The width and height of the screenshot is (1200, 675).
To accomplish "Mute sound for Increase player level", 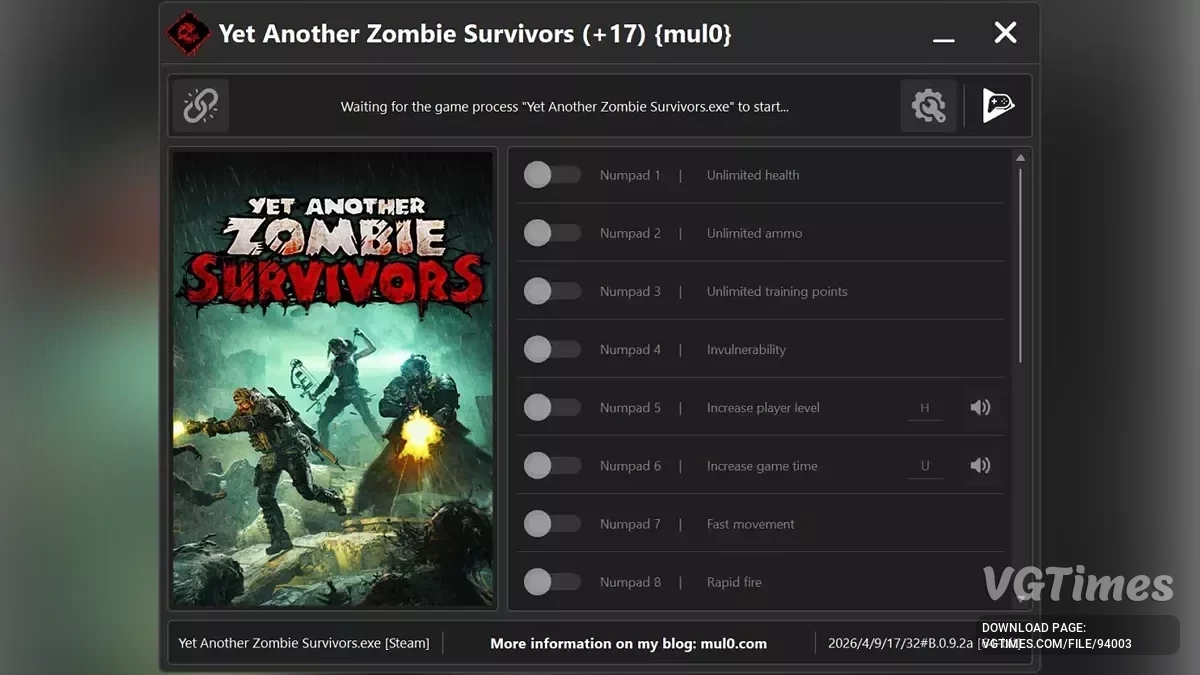I will (x=980, y=407).
